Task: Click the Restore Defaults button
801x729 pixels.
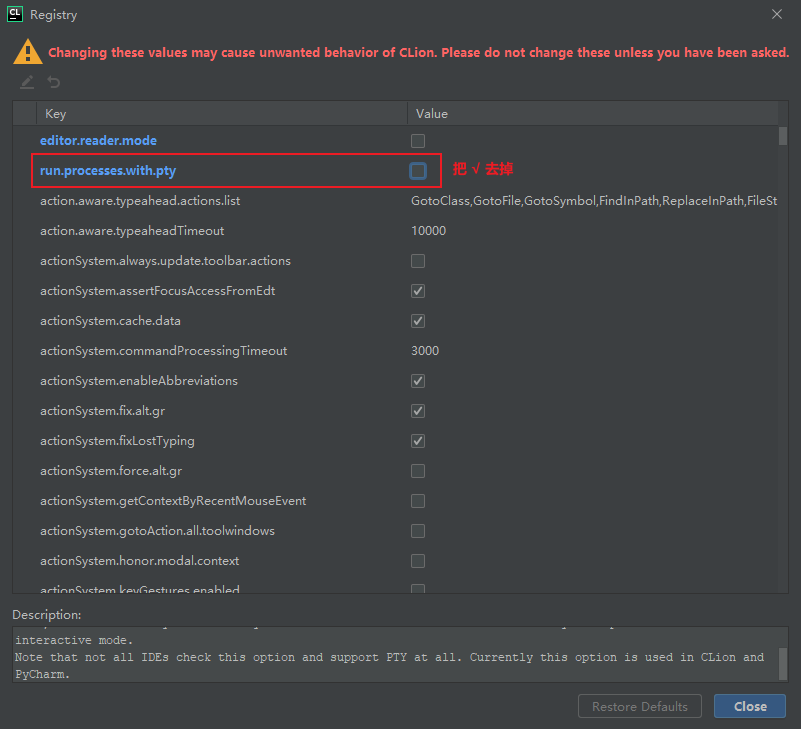Action: click(x=639, y=706)
